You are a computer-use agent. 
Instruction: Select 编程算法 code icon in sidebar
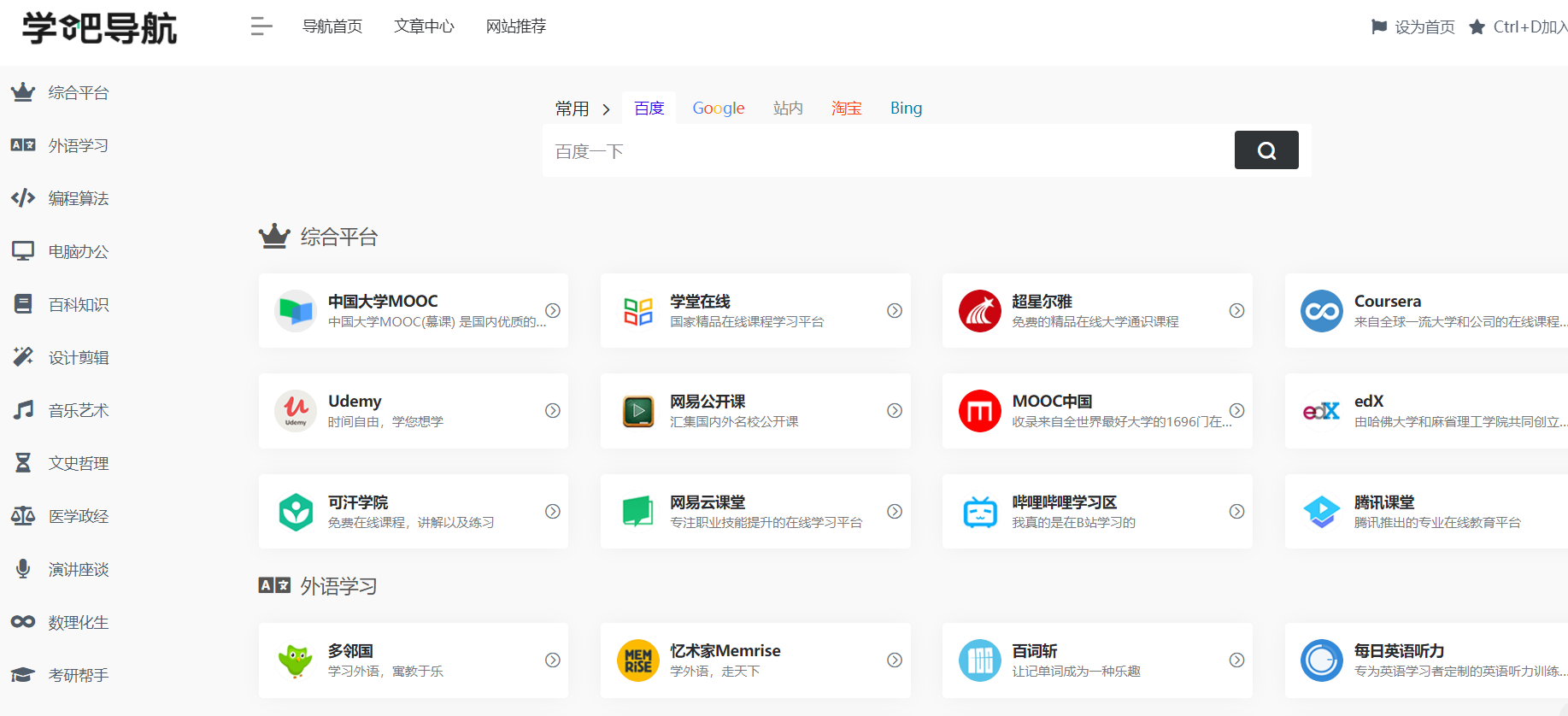click(x=23, y=198)
